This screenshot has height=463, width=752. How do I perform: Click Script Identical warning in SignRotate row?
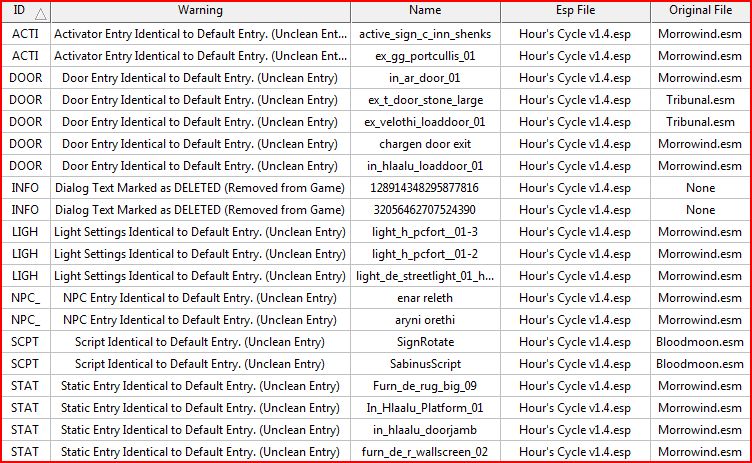[x=200, y=342]
